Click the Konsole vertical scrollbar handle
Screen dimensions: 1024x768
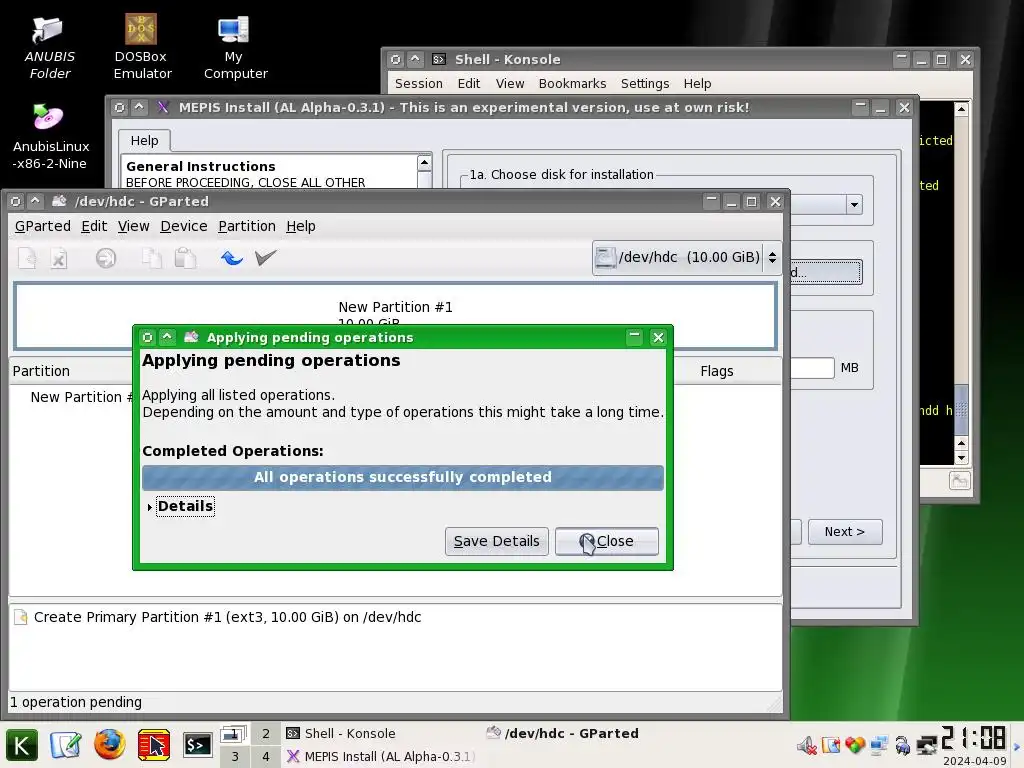[961, 410]
